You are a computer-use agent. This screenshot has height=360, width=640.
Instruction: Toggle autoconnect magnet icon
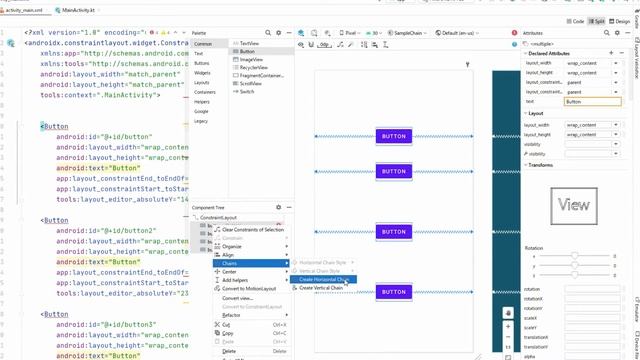(x=311, y=45)
